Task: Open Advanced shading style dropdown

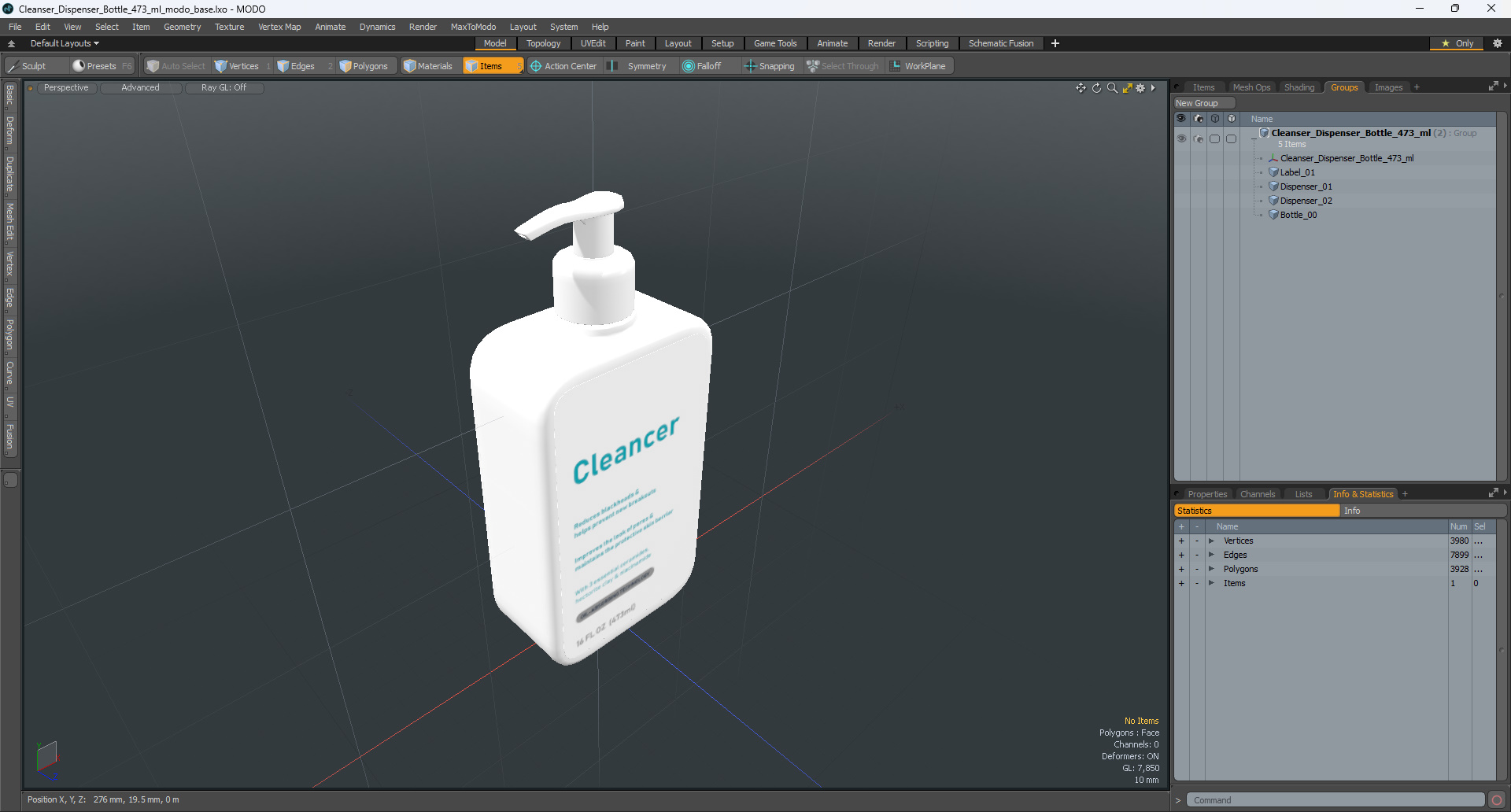Action: [x=140, y=88]
